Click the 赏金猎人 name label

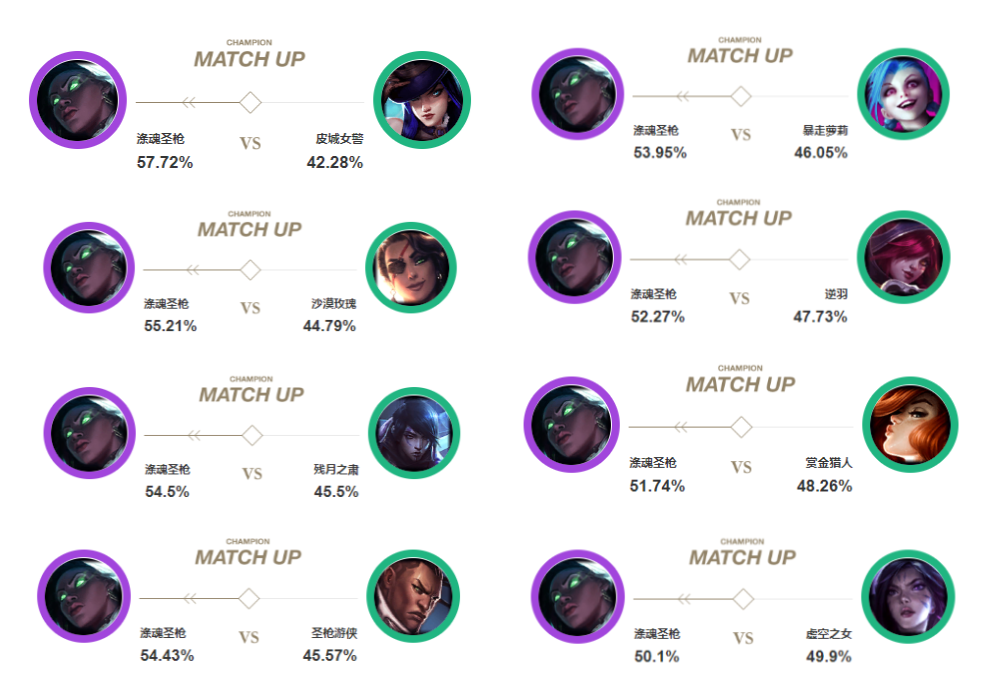tap(829, 464)
